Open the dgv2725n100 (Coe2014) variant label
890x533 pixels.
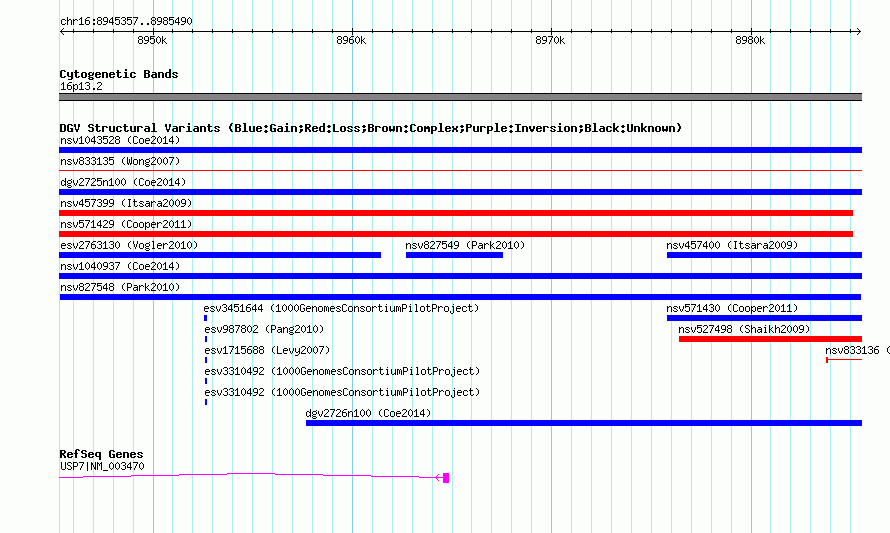123,182
